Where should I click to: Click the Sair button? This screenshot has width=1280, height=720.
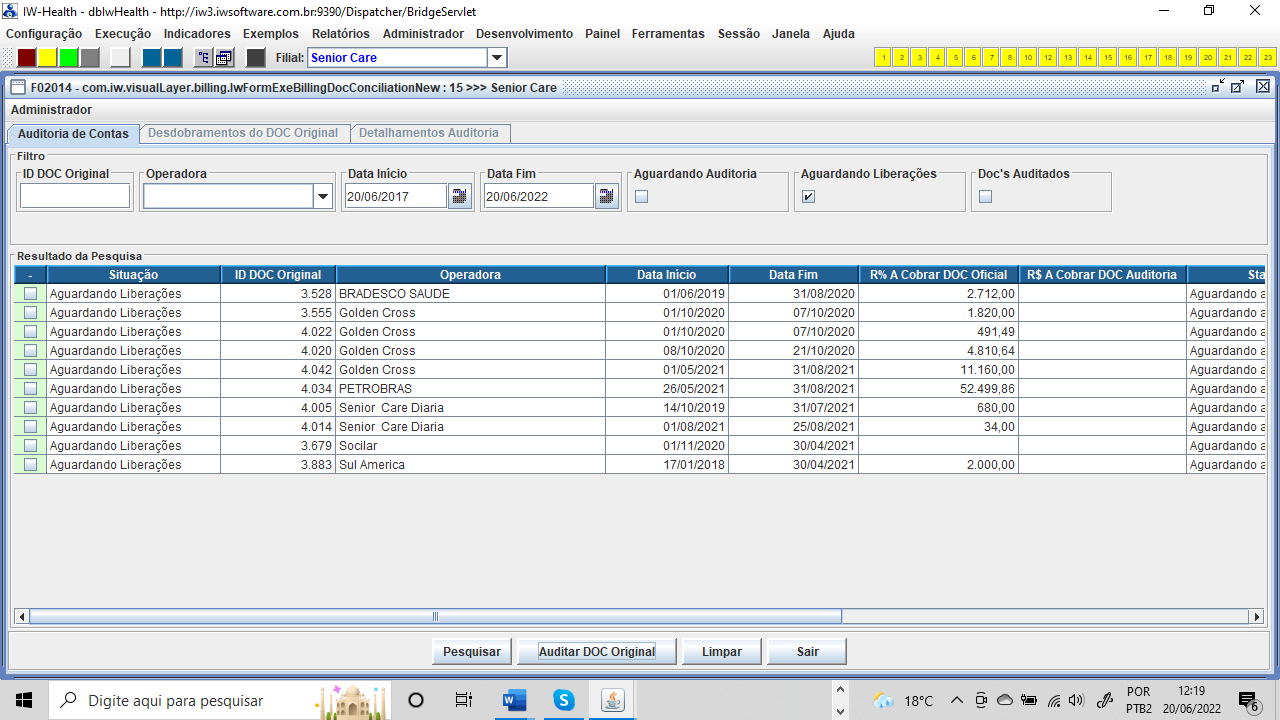pyautogui.click(x=808, y=652)
